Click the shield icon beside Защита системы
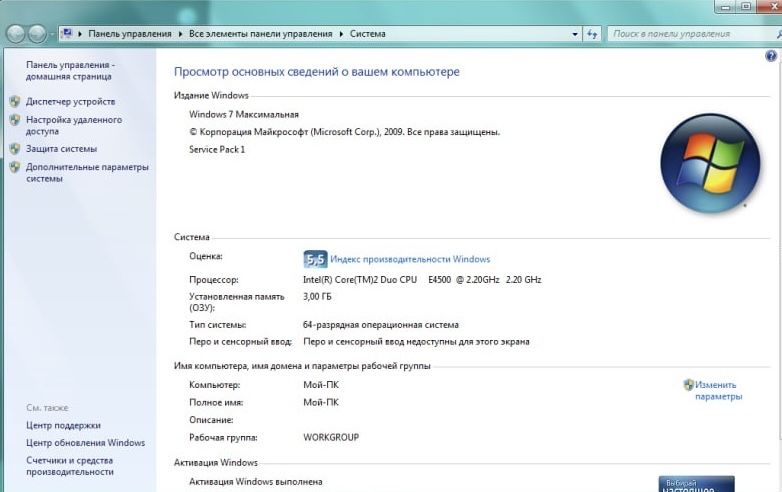Image resolution: width=782 pixels, height=492 pixels. tap(15, 149)
